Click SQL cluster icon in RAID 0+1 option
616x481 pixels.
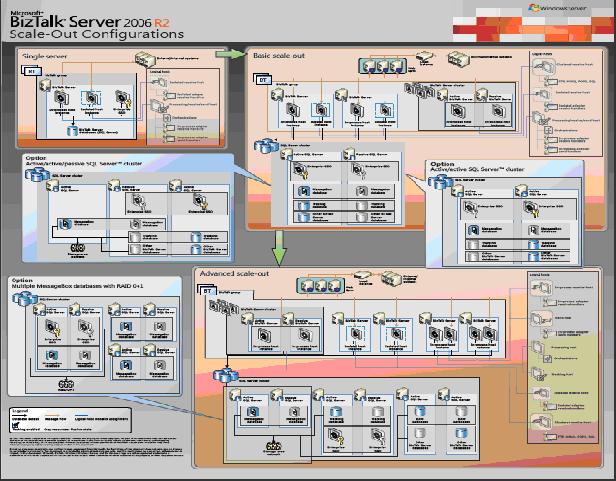25,298
